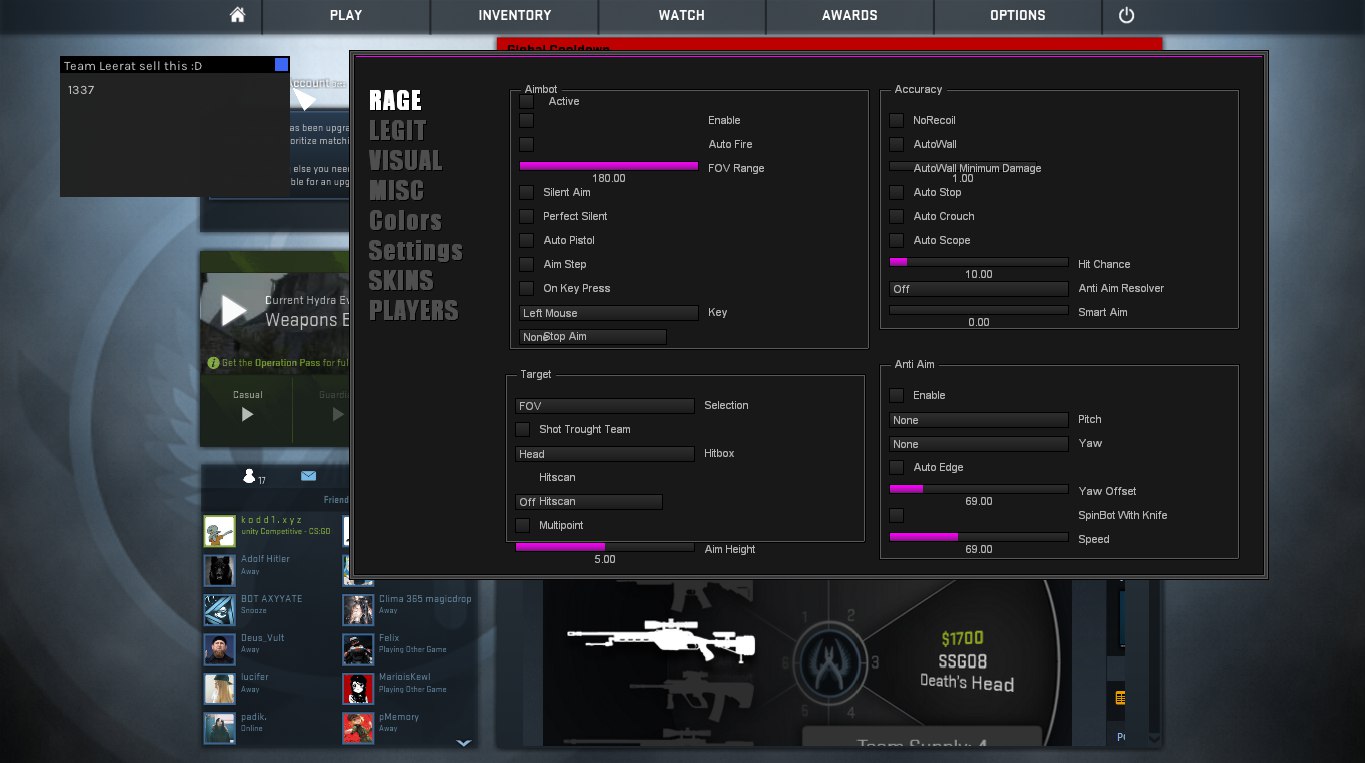Click the Counter-Terrorist badge emblem
The image size is (1365, 763).
pos(828,662)
